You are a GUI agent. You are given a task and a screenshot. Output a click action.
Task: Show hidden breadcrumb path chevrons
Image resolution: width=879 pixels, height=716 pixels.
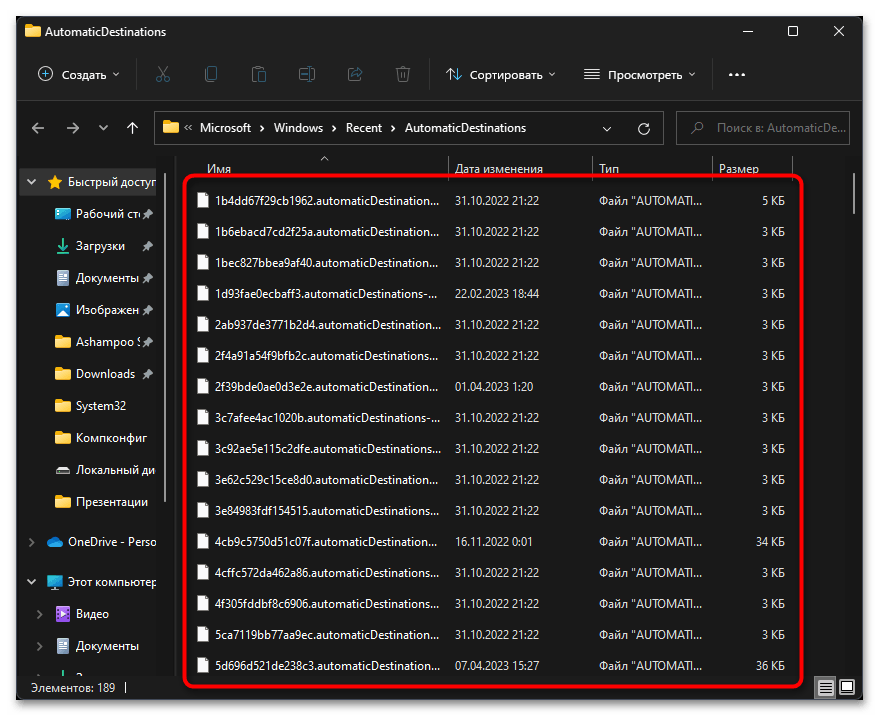188,128
